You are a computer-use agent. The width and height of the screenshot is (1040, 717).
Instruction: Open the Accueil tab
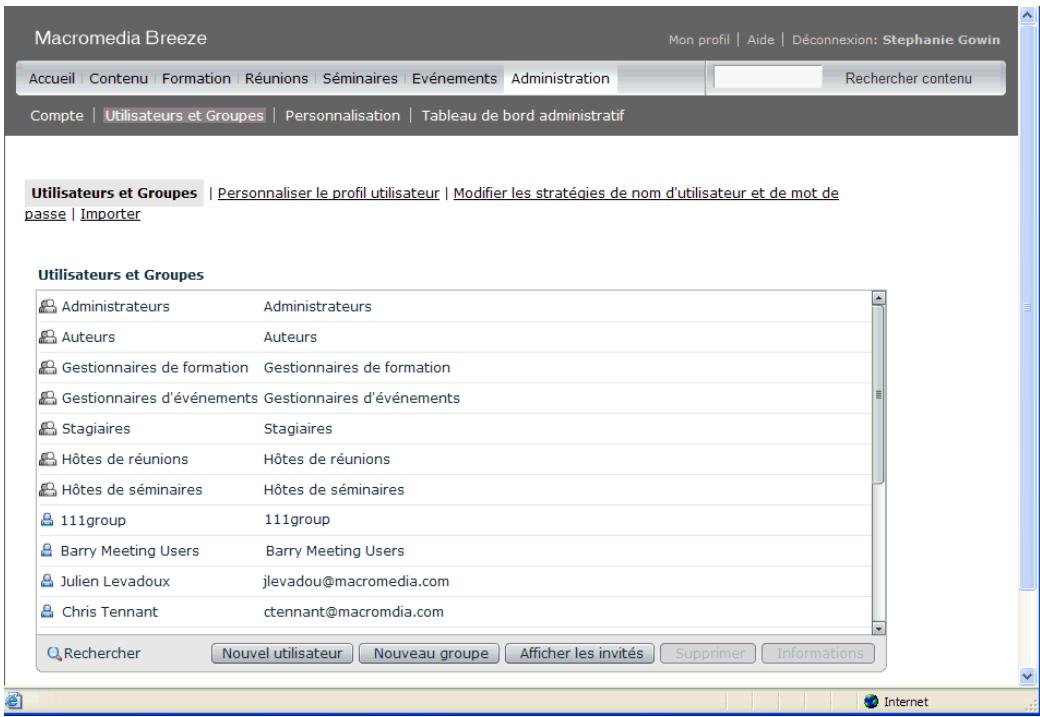click(x=52, y=78)
